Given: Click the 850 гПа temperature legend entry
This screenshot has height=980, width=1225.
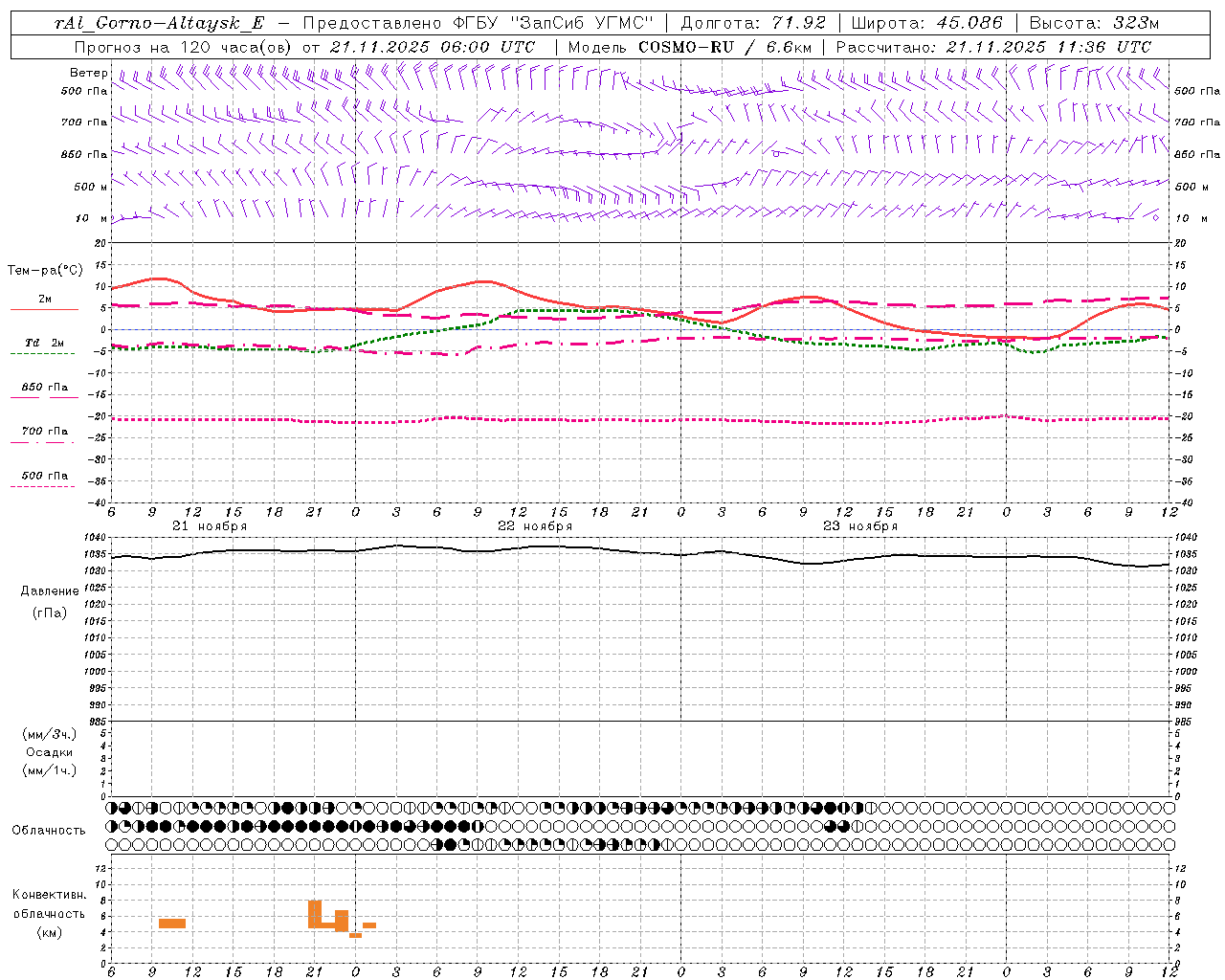Looking at the screenshot, I should click(44, 390).
